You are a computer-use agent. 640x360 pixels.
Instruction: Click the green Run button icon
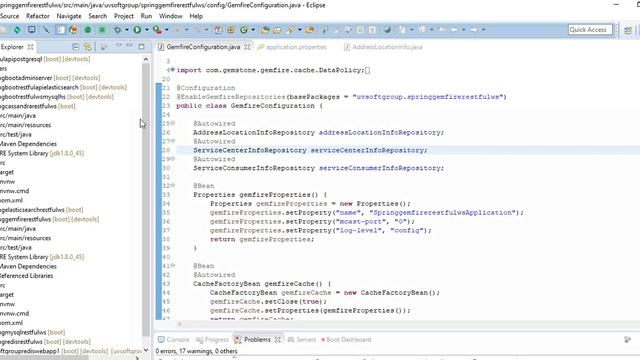(137, 30)
